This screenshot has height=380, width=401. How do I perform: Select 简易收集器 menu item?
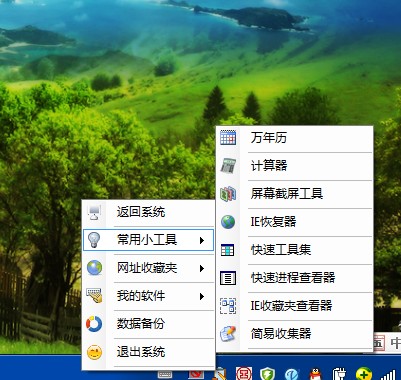click(x=294, y=334)
